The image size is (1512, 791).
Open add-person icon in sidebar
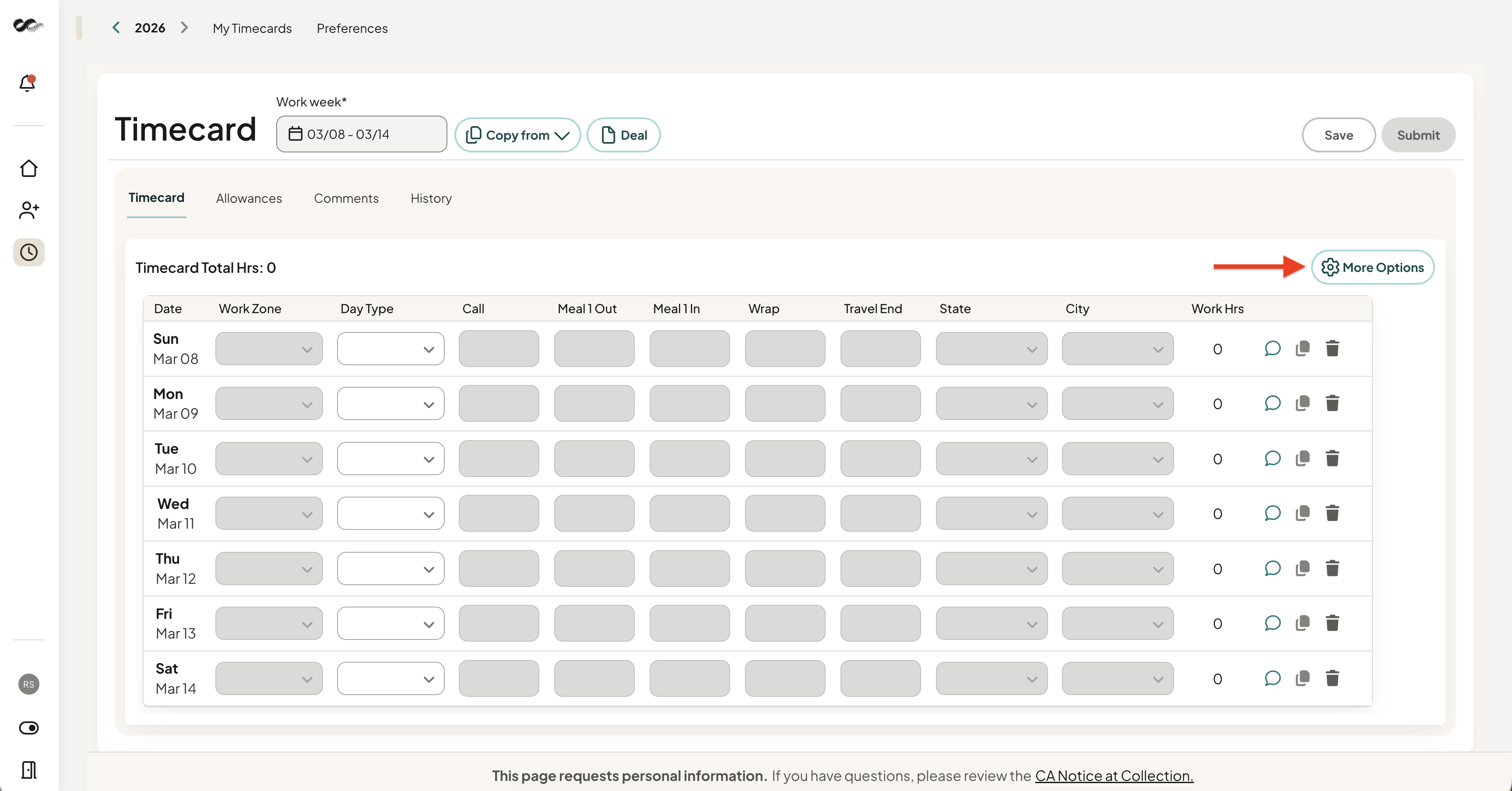pos(29,210)
